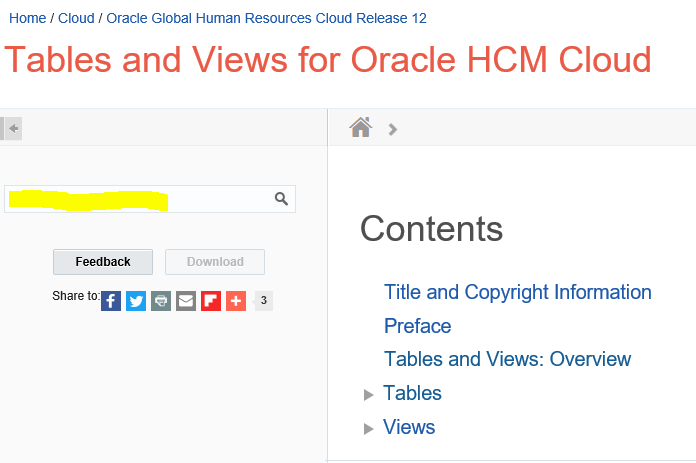This screenshot has width=696, height=463.
Task: Share to Twitter
Action: (x=136, y=301)
